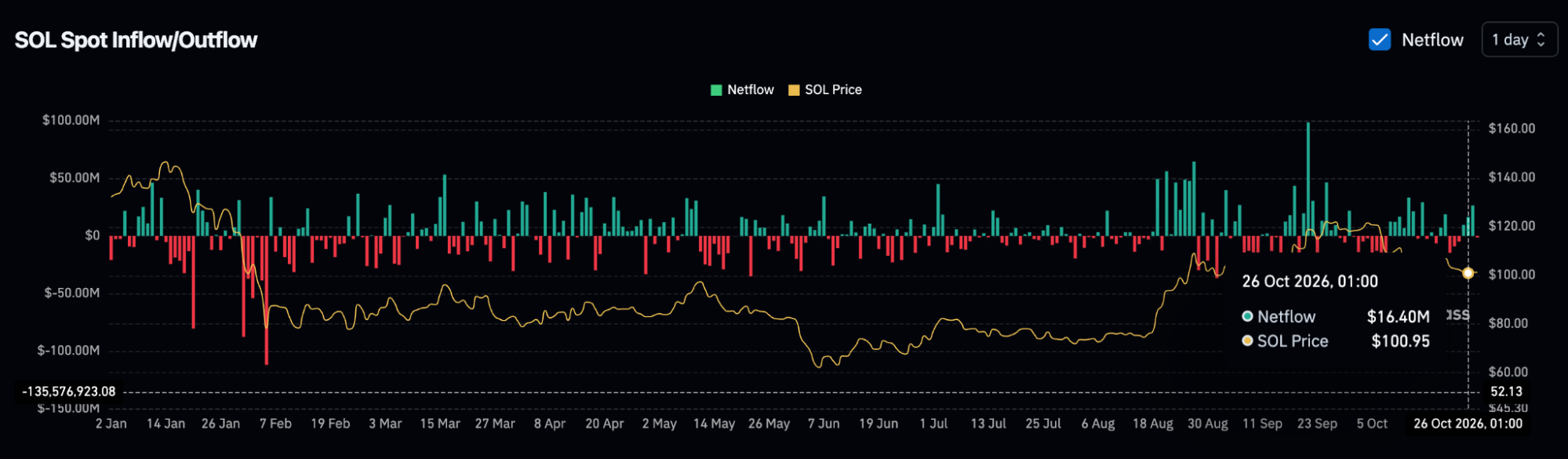Click the 19 Jun x-axis label
Image resolution: width=1568 pixels, height=459 pixels.
point(879,424)
